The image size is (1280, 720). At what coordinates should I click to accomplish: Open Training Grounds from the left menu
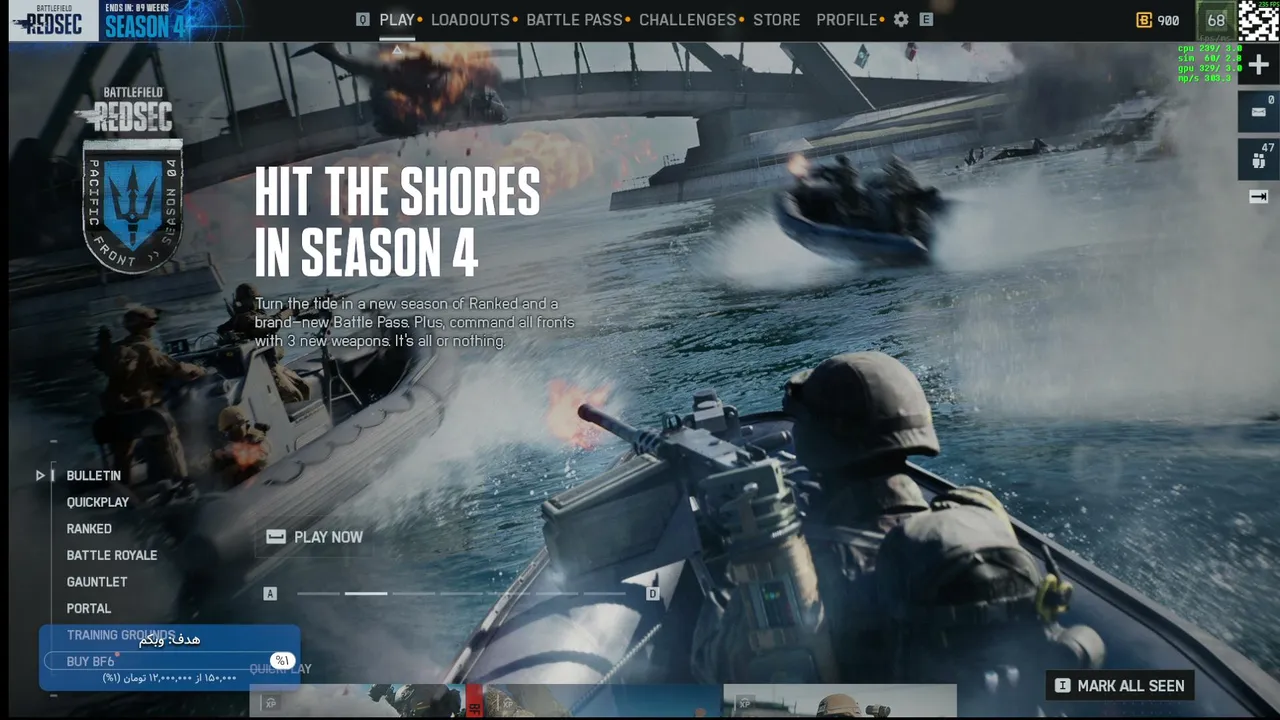pos(121,635)
